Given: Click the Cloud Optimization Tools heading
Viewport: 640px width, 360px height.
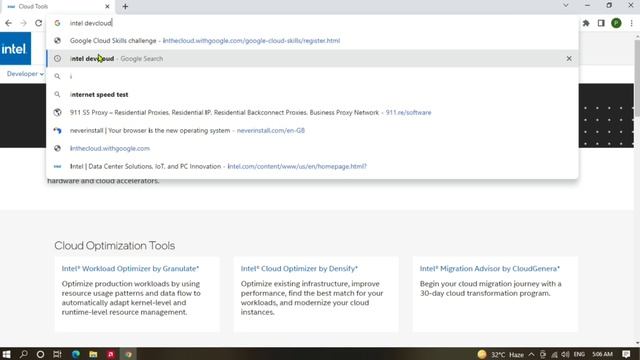Looking at the screenshot, I should (115, 246).
